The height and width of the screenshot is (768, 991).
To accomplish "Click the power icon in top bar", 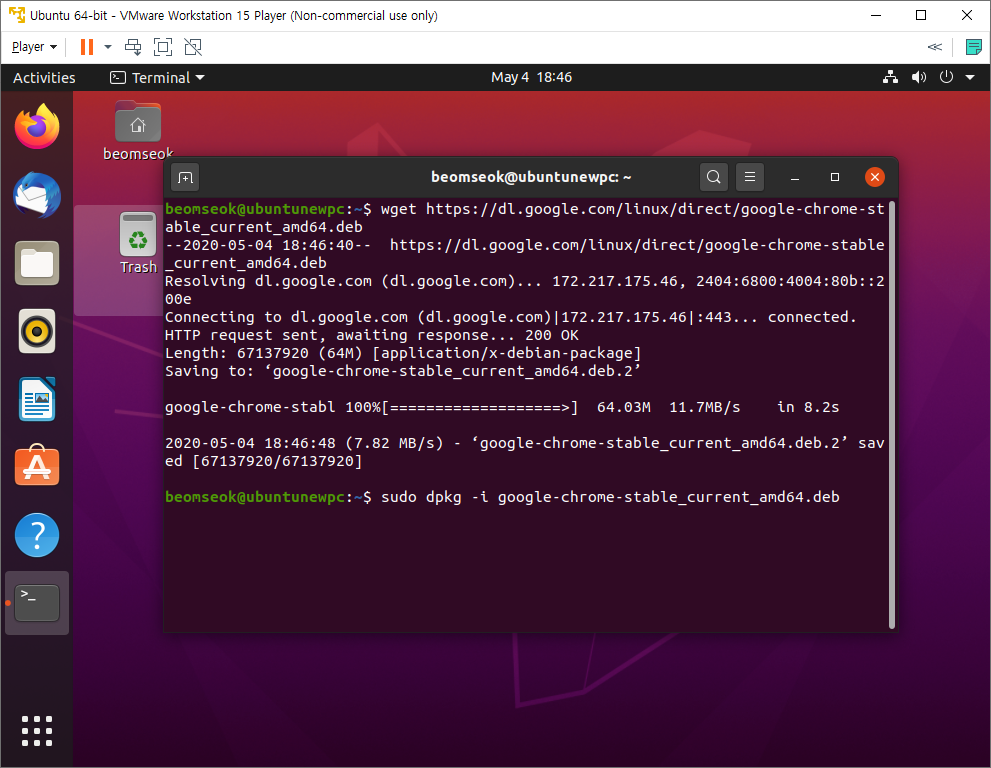I will pos(946,77).
